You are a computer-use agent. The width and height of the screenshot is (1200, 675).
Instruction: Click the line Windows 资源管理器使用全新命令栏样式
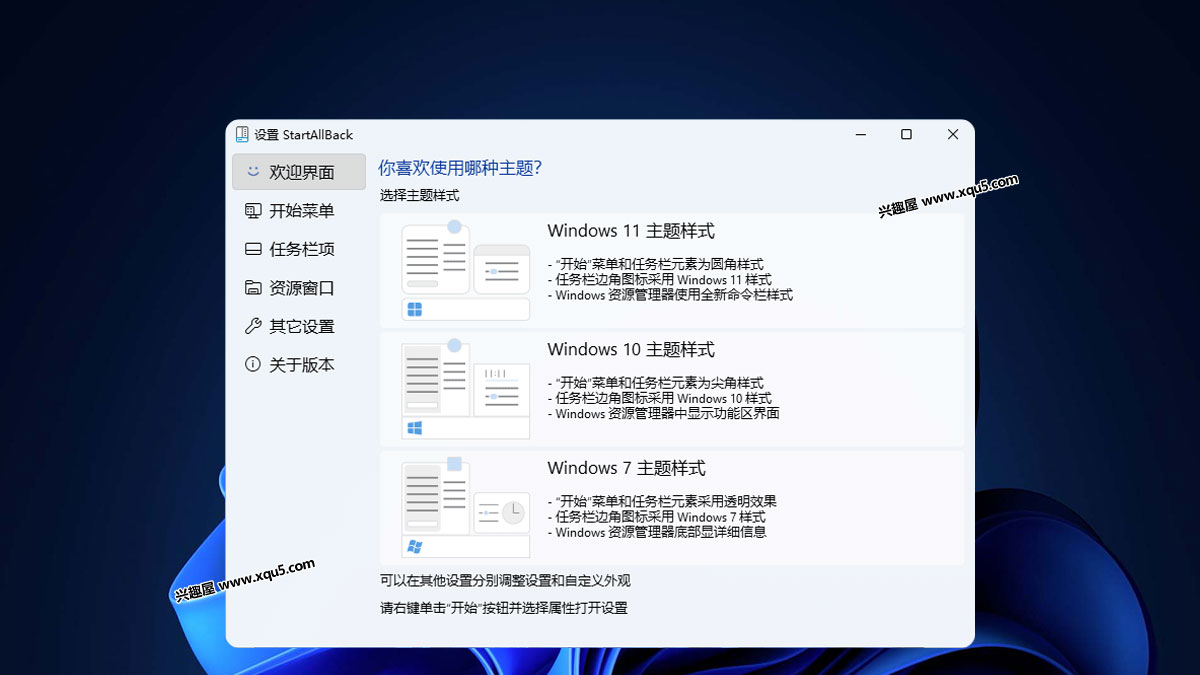point(670,295)
